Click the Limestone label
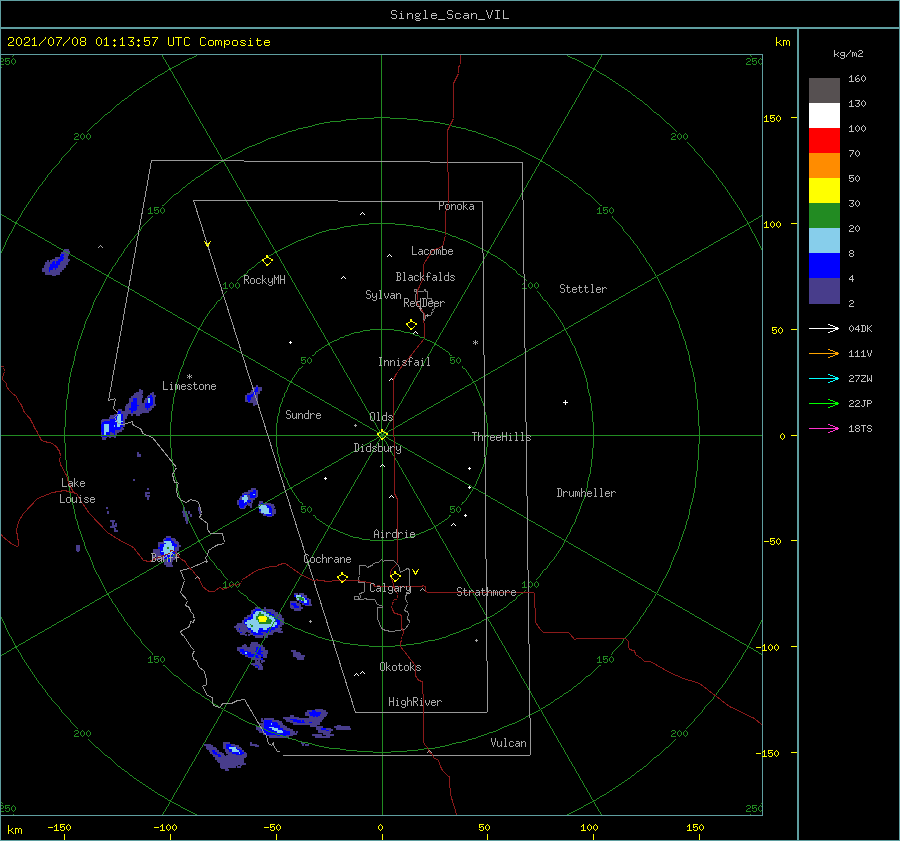The width and height of the screenshot is (900, 841). tap(189, 386)
